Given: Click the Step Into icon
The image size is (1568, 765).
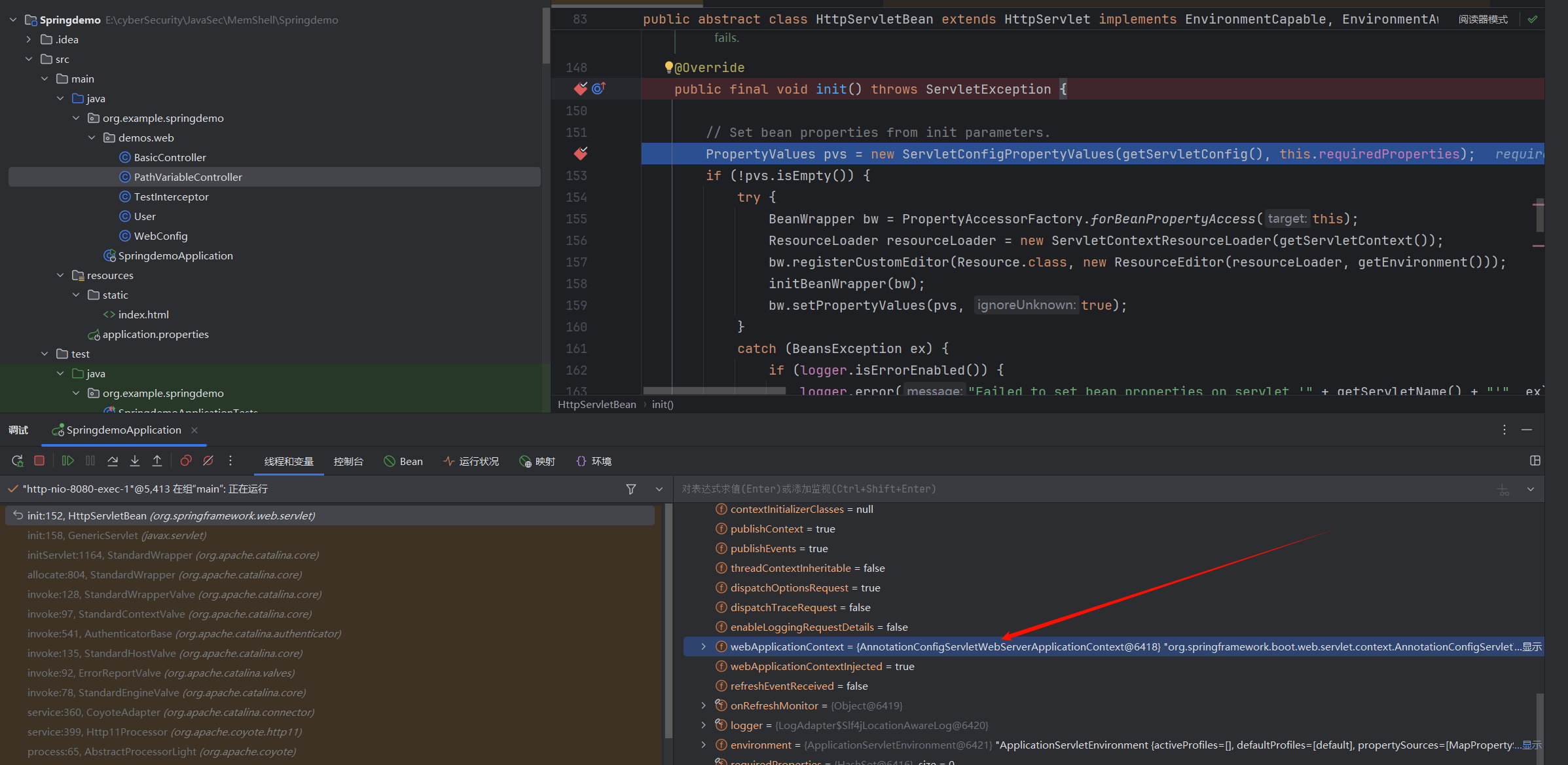Looking at the screenshot, I should (x=135, y=461).
